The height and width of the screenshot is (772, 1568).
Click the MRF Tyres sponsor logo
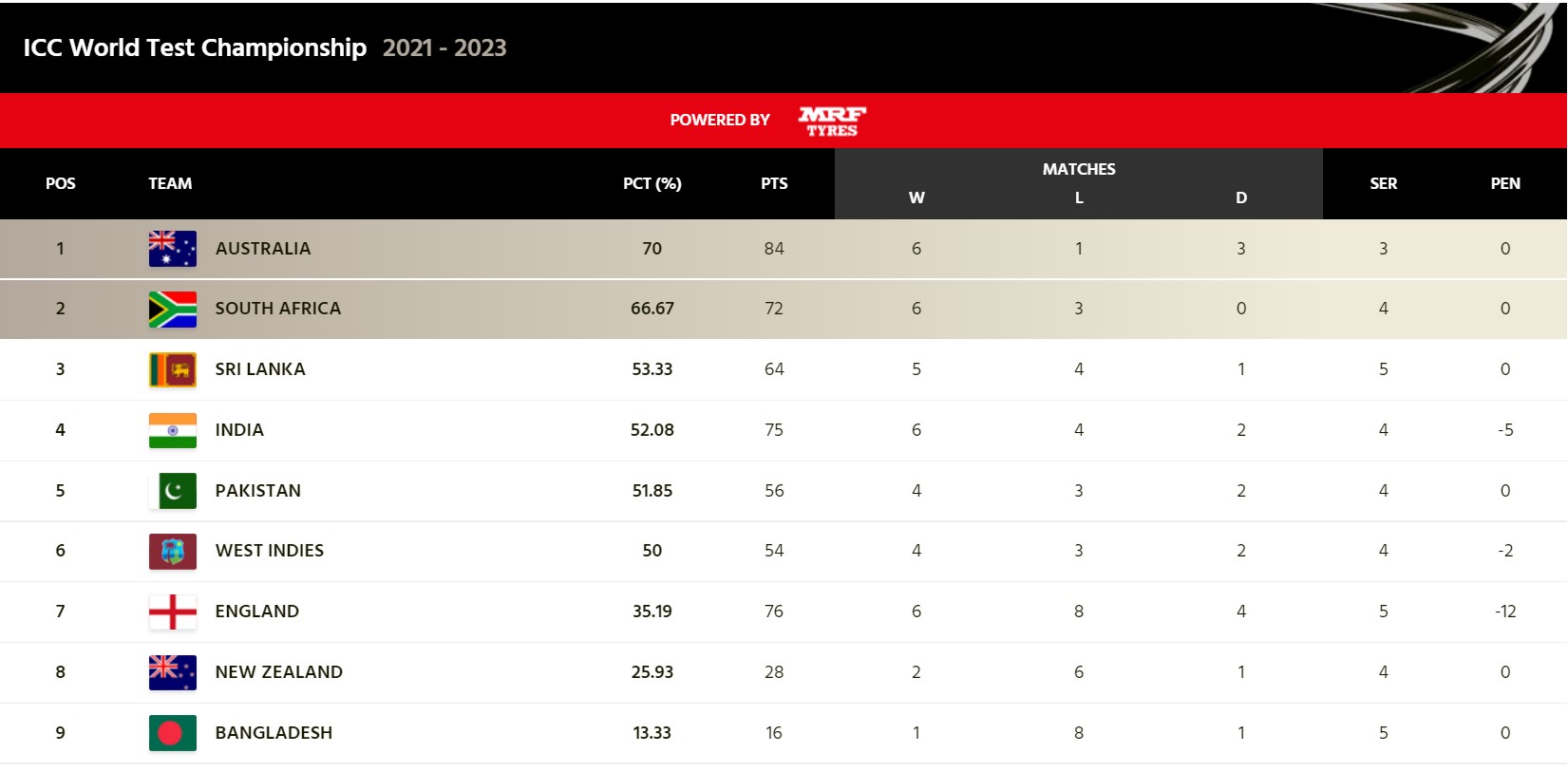click(x=832, y=121)
